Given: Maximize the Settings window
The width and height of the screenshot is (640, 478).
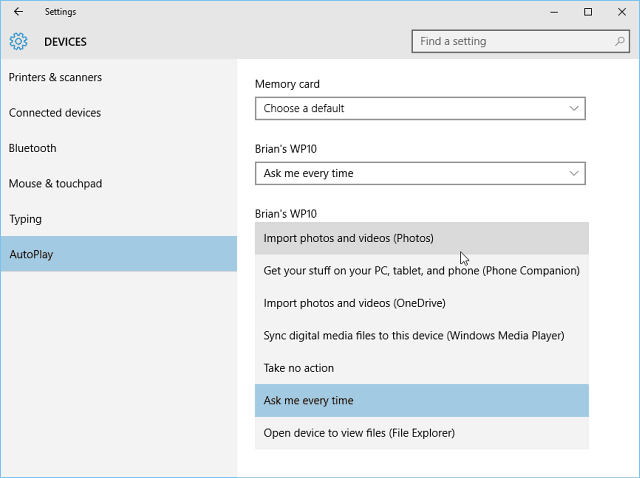Looking at the screenshot, I should [588, 12].
